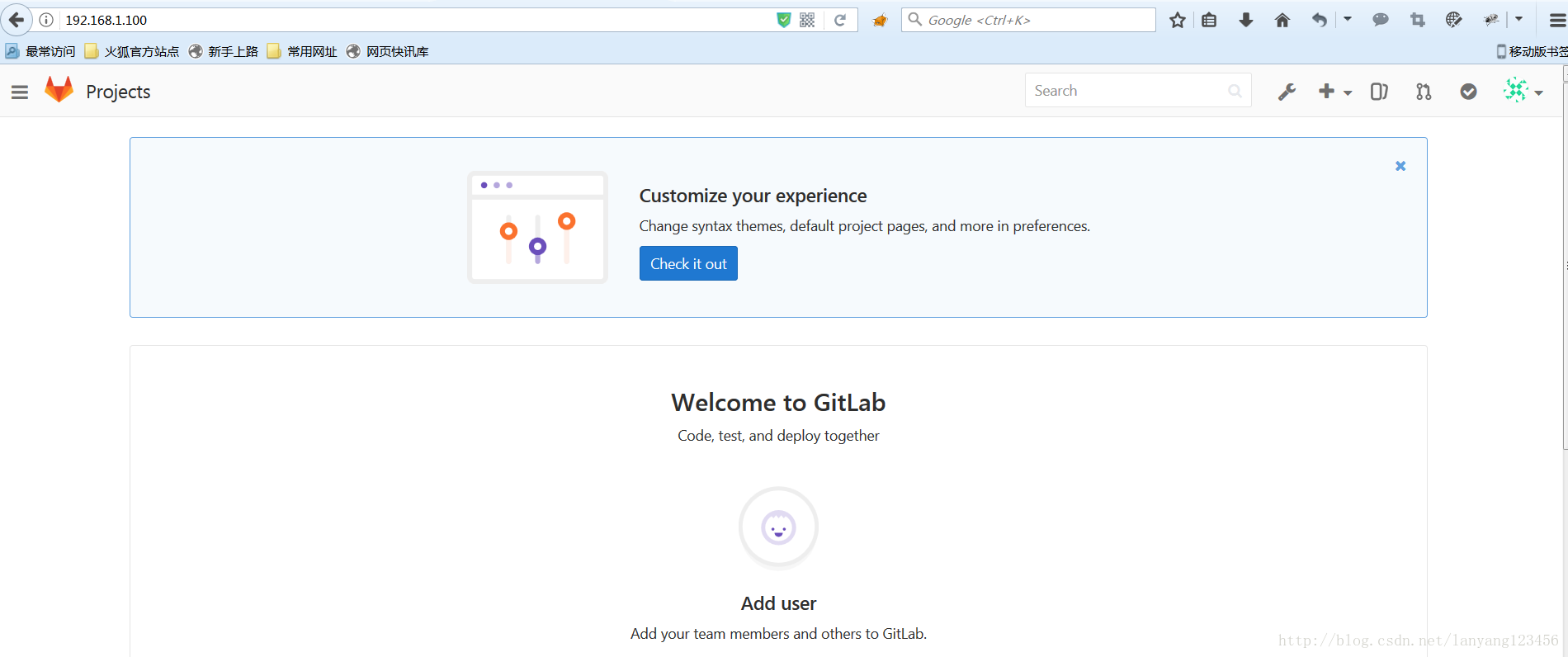Viewport: 1568px width, 657px height.
Task: Click the Projects page title
Action: coord(118,92)
